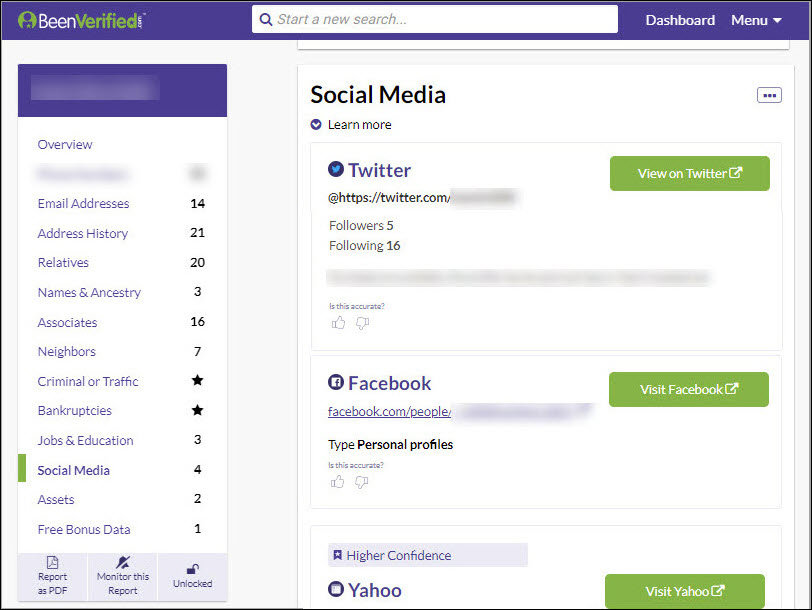
Task: Open the facebook.com/people link
Action: (x=389, y=412)
